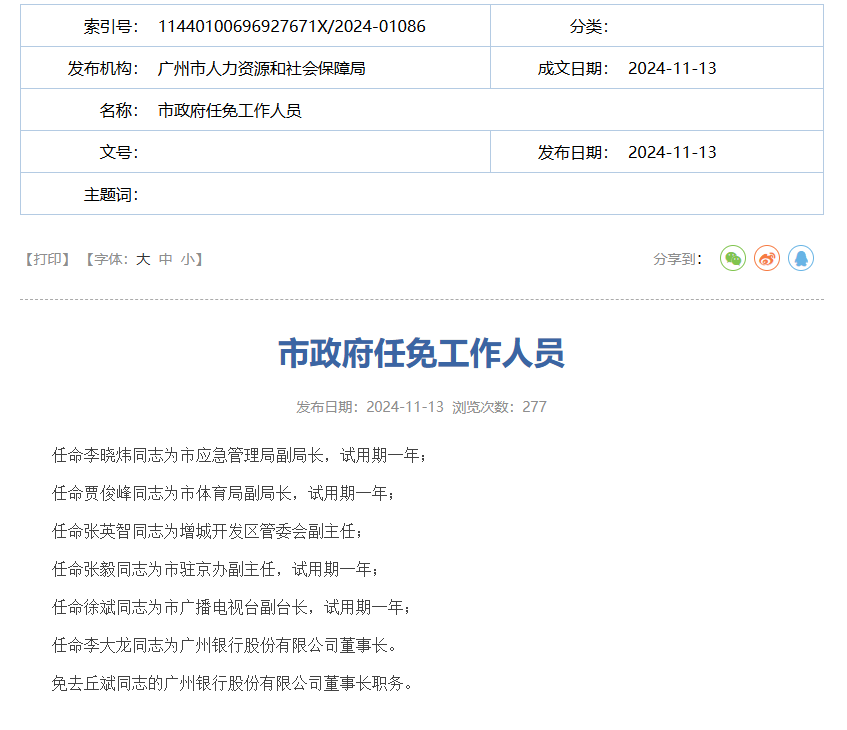This screenshot has height=730, width=847.
Task: Click the index number 11440100696927671X/2024-01086
Action: 291,26
